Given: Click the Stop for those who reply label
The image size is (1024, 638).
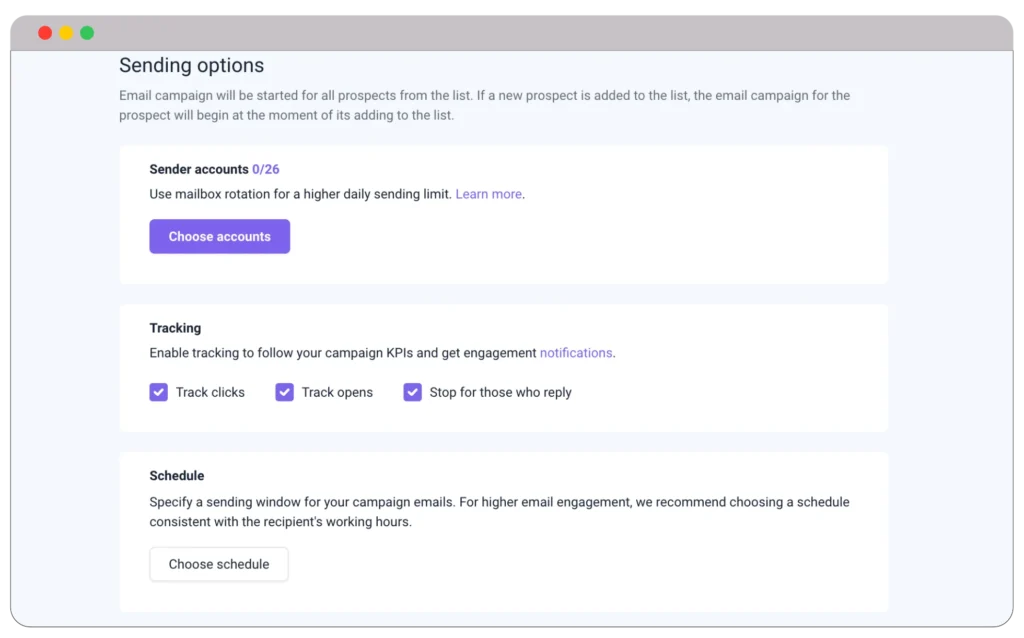Looking at the screenshot, I should tap(500, 392).
